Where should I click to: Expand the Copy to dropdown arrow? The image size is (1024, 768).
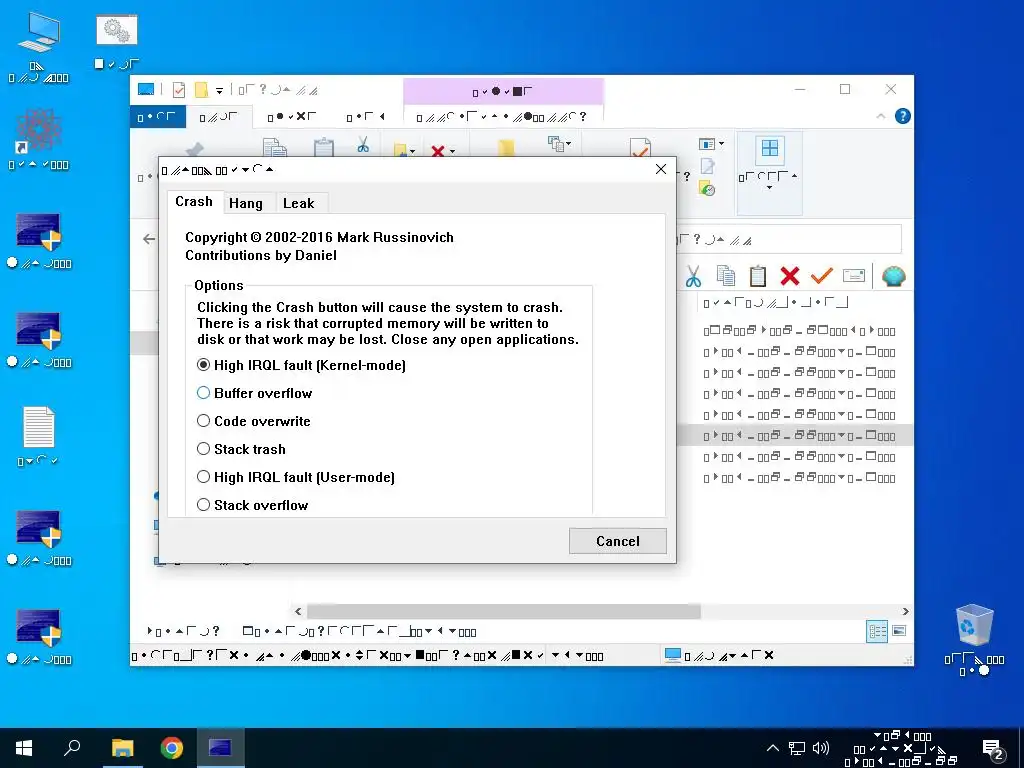click(x=568, y=144)
